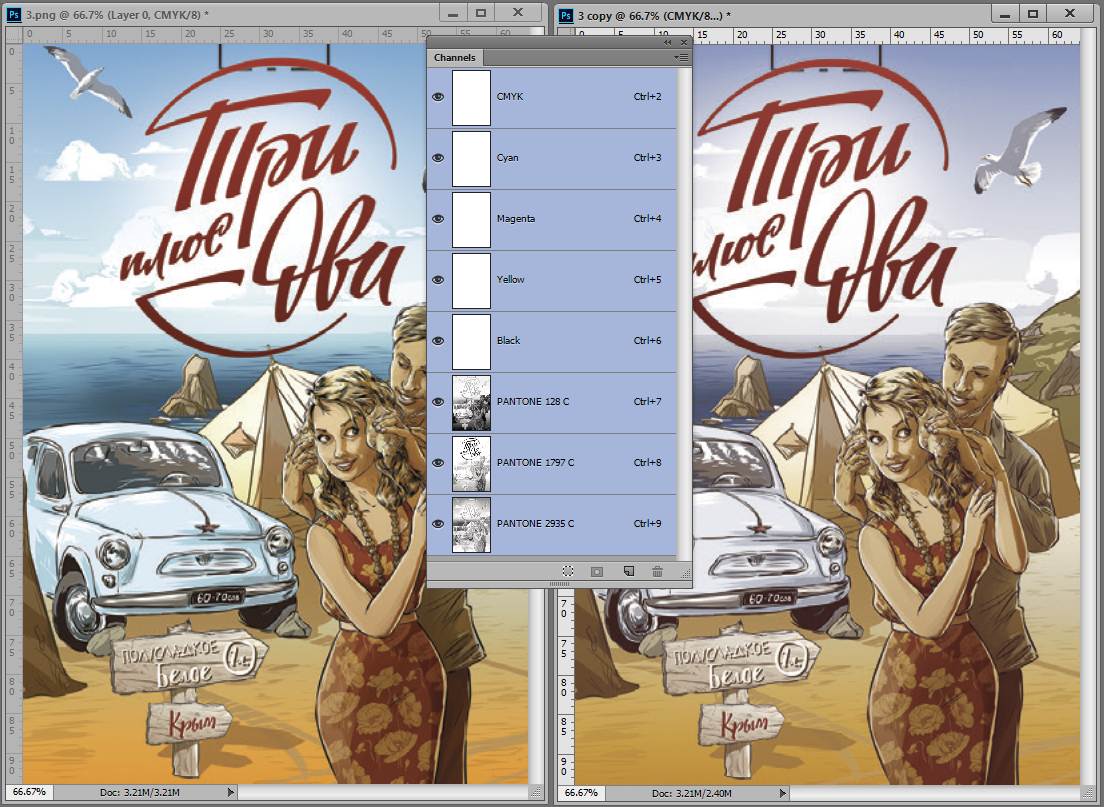
Task: Hide the Yellow channel eye
Action: pyautogui.click(x=438, y=280)
